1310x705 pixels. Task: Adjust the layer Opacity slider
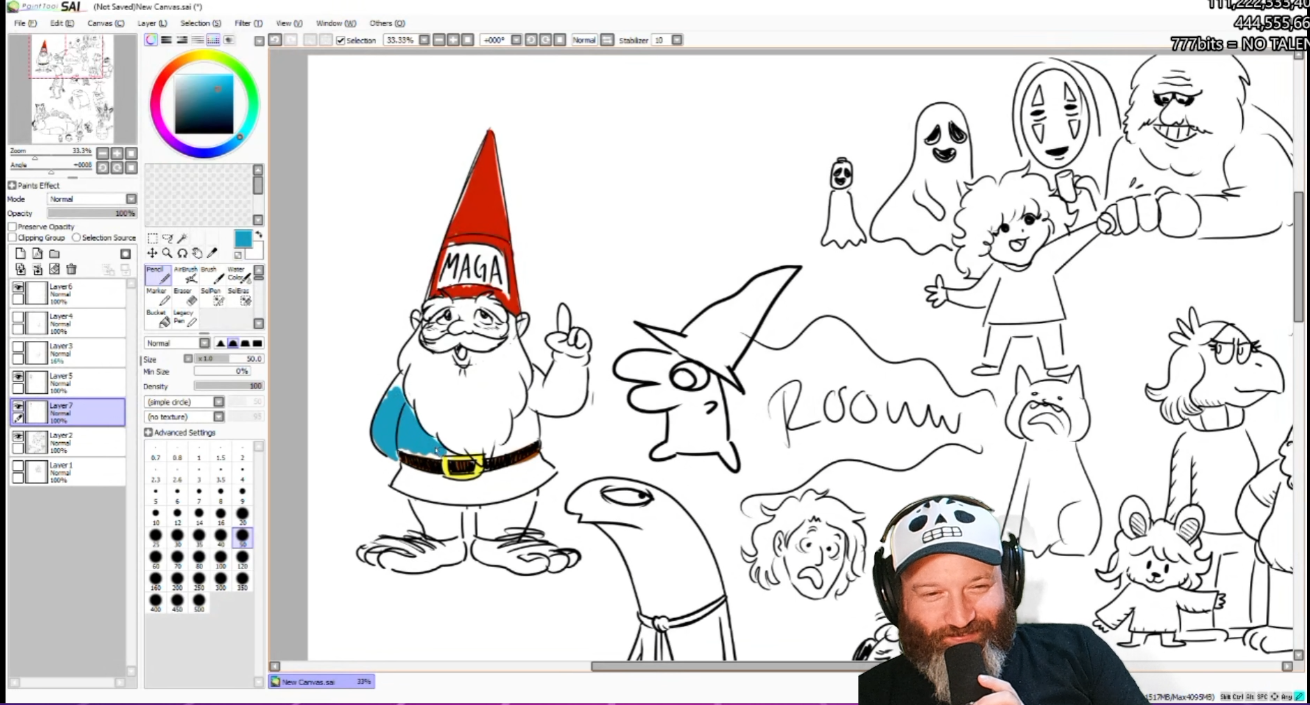(x=92, y=213)
